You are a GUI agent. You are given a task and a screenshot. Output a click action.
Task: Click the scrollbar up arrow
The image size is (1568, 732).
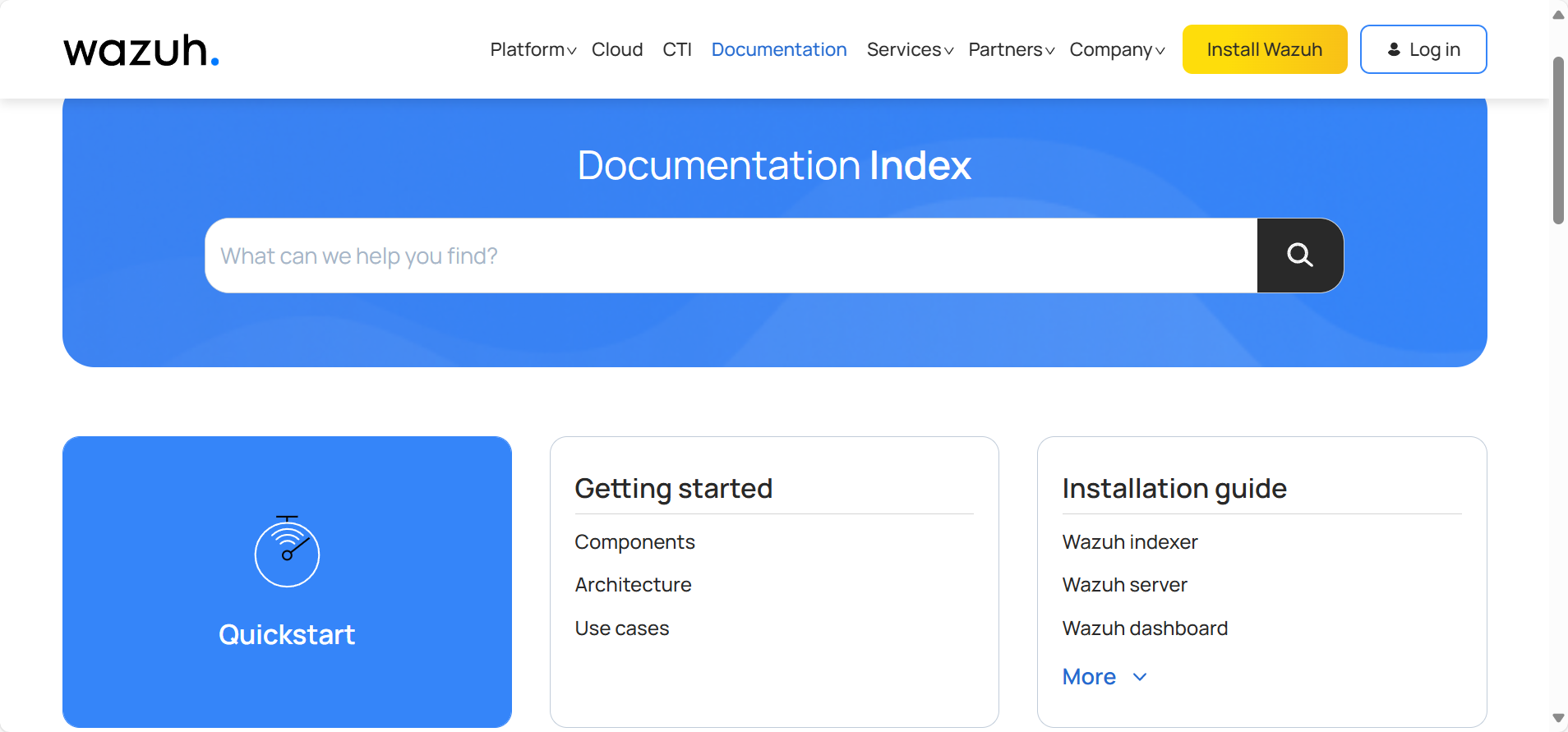click(1558, 15)
